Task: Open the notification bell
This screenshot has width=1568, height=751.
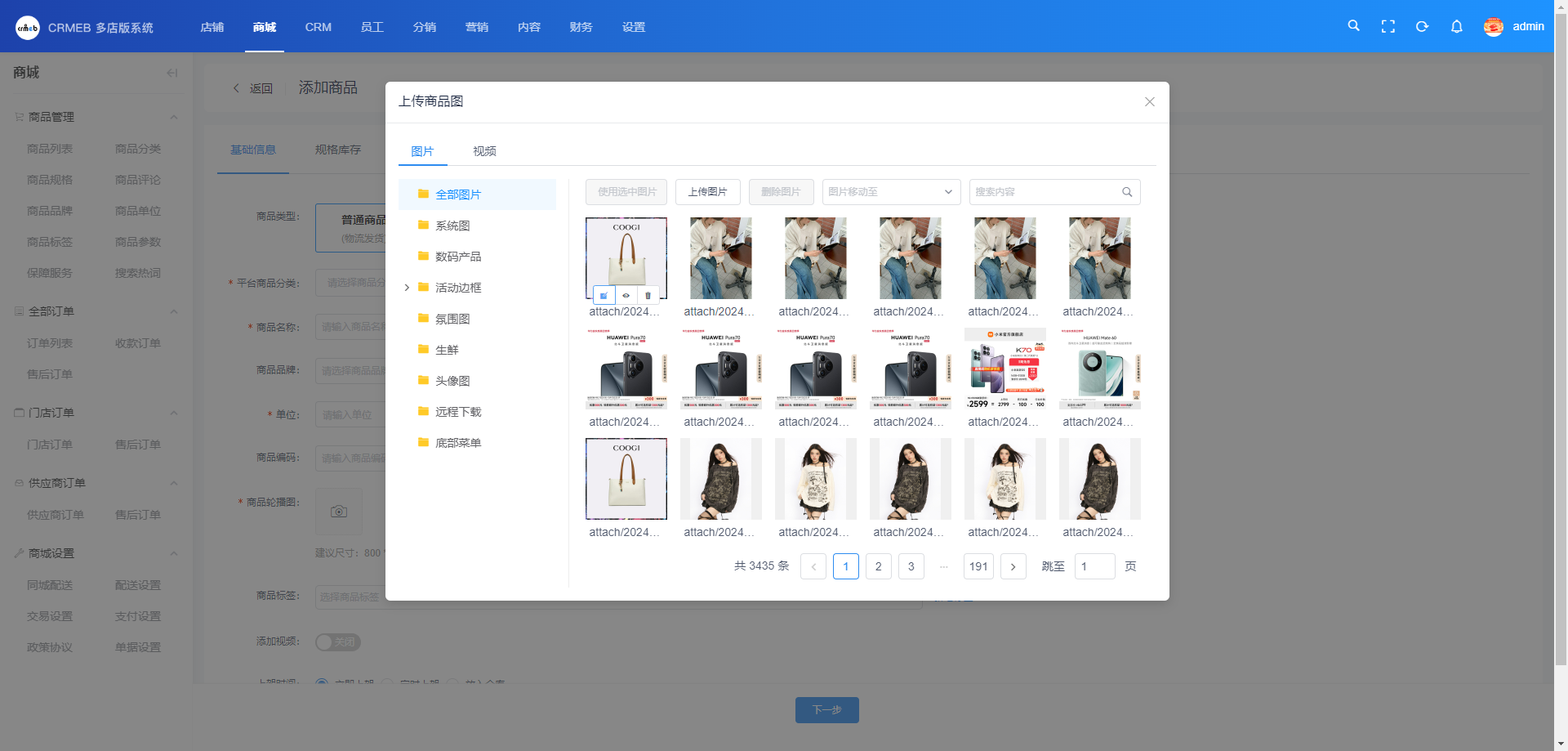Action: click(x=1456, y=26)
